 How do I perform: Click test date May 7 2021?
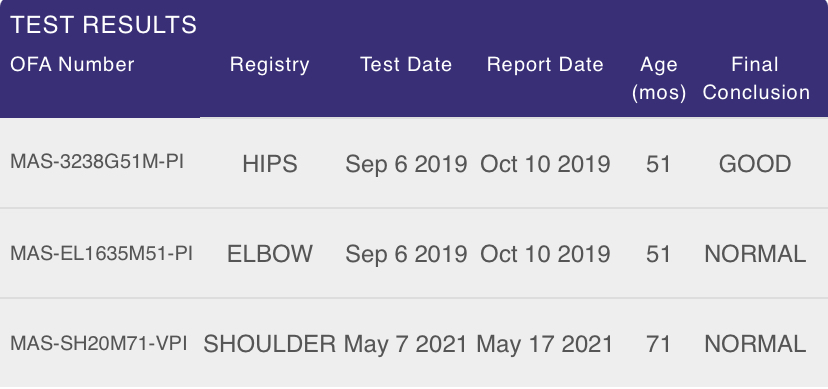point(406,344)
